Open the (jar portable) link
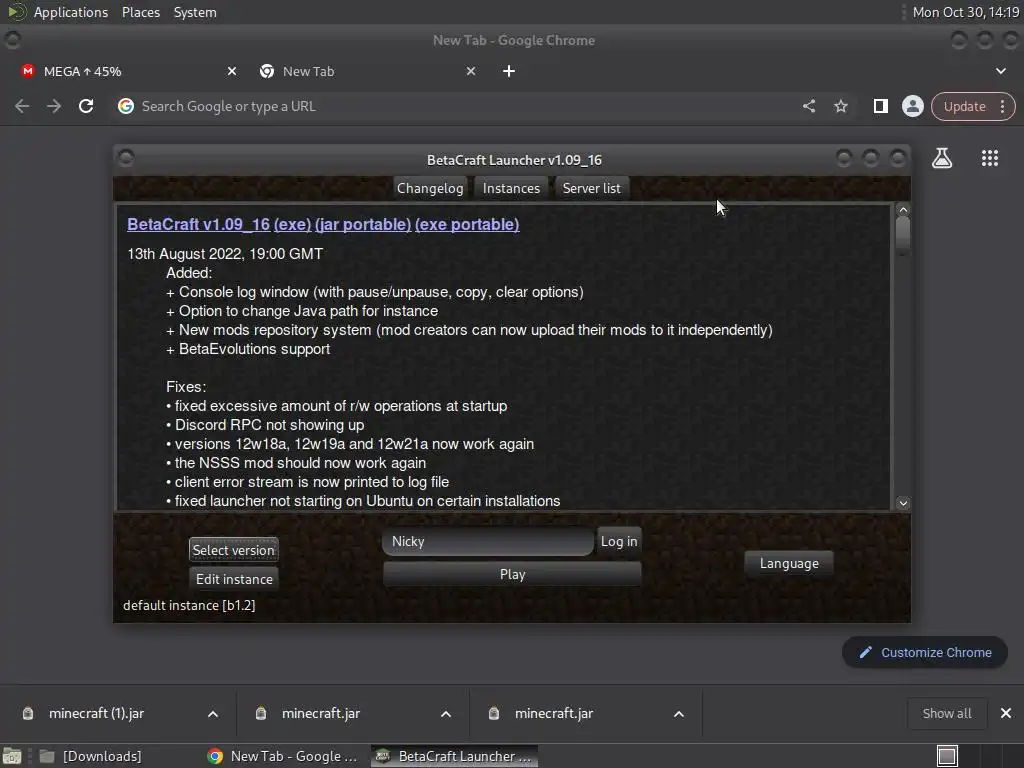The image size is (1024, 768). click(362, 224)
